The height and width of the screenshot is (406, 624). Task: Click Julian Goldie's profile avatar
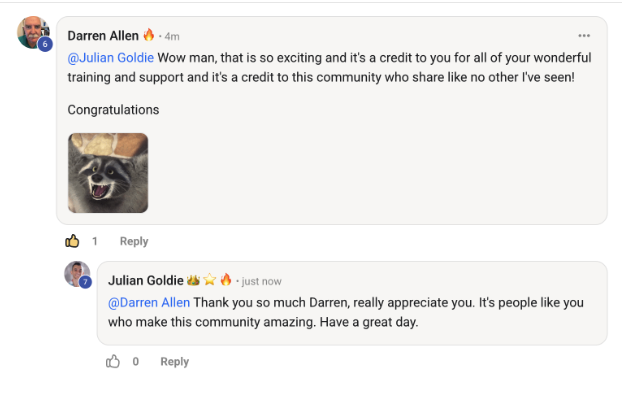[77, 273]
